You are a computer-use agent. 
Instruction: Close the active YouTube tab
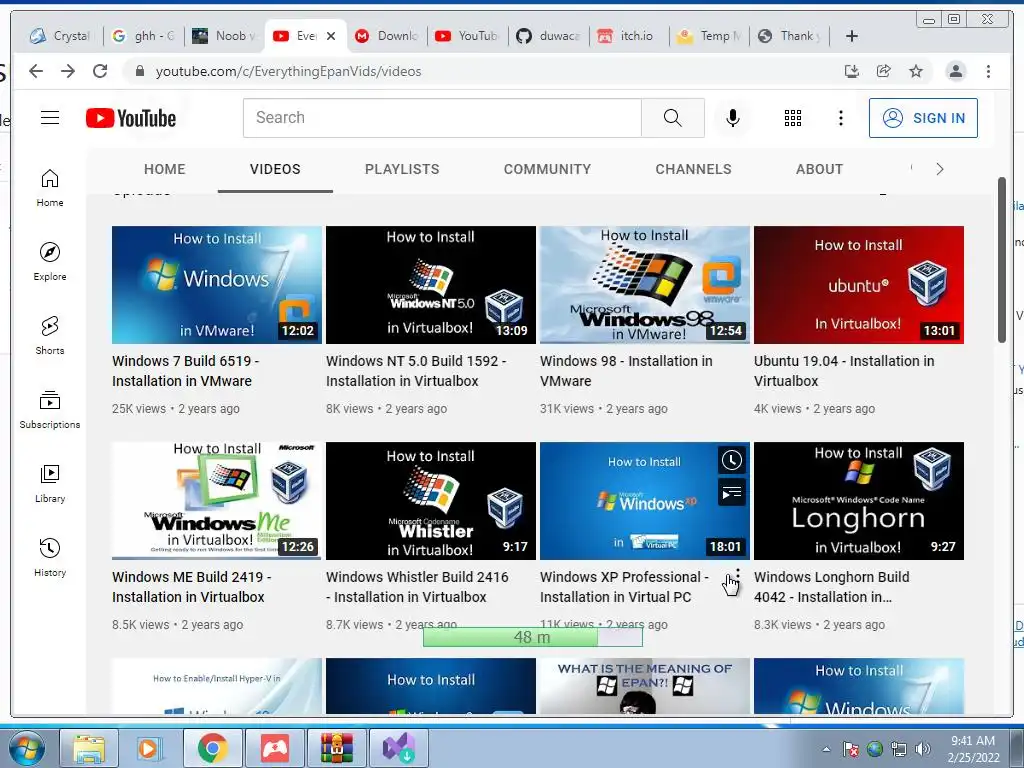(x=331, y=36)
